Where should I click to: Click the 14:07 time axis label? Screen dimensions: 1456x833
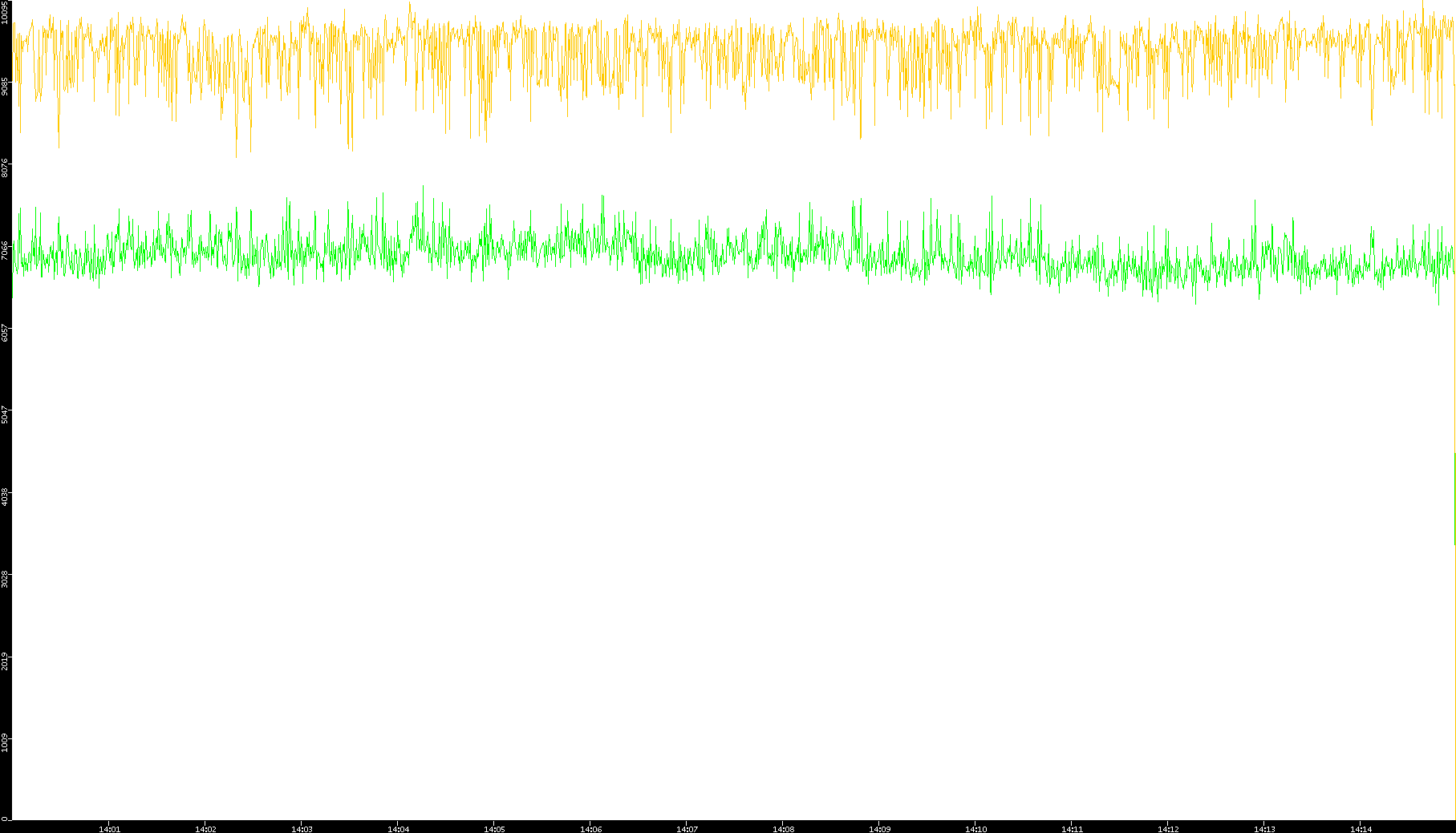click(x=687, y=829)
